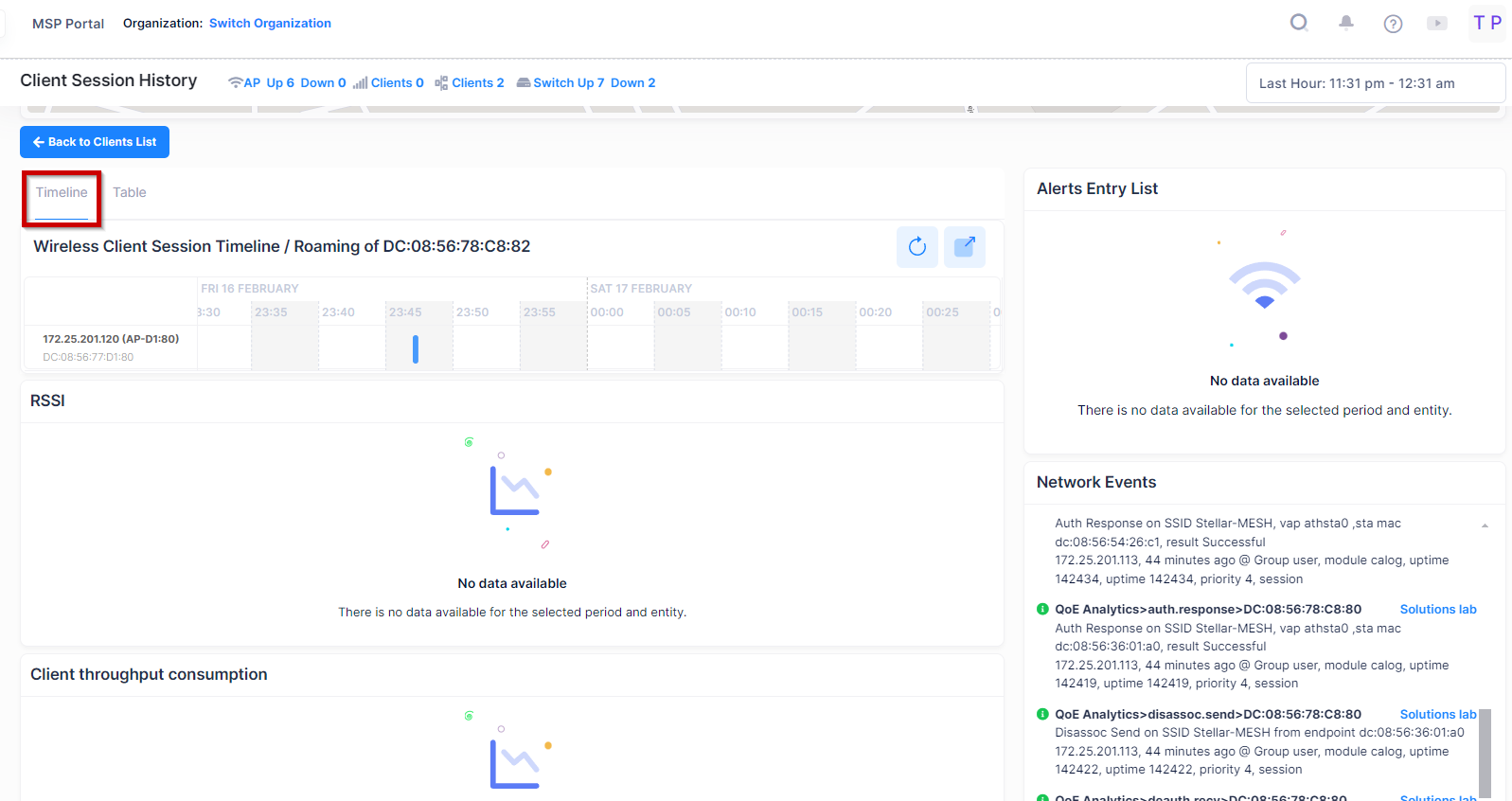Click wireless Clients 0 link
Image resolution: width=1512 pixels, height=801 pixels.
398,83
